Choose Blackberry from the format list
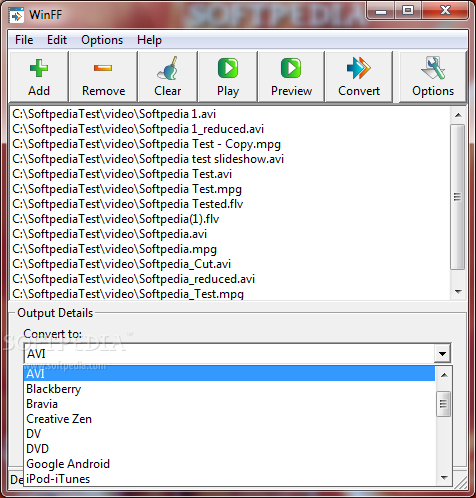The width and height of the screenshot is (476, 498). (229, 389)
